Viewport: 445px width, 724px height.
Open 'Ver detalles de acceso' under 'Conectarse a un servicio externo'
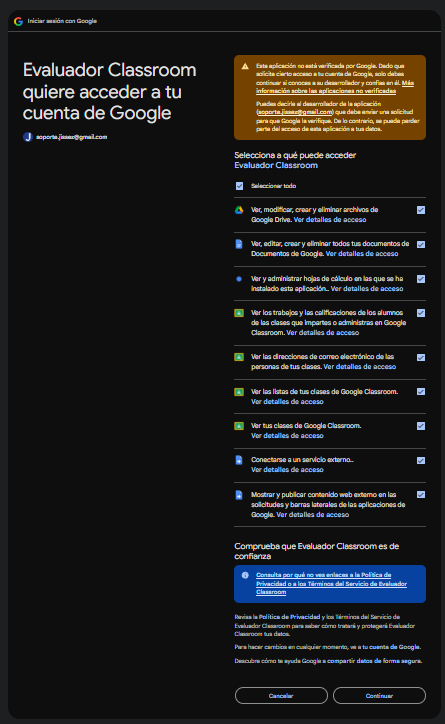(x=287, y=470)
